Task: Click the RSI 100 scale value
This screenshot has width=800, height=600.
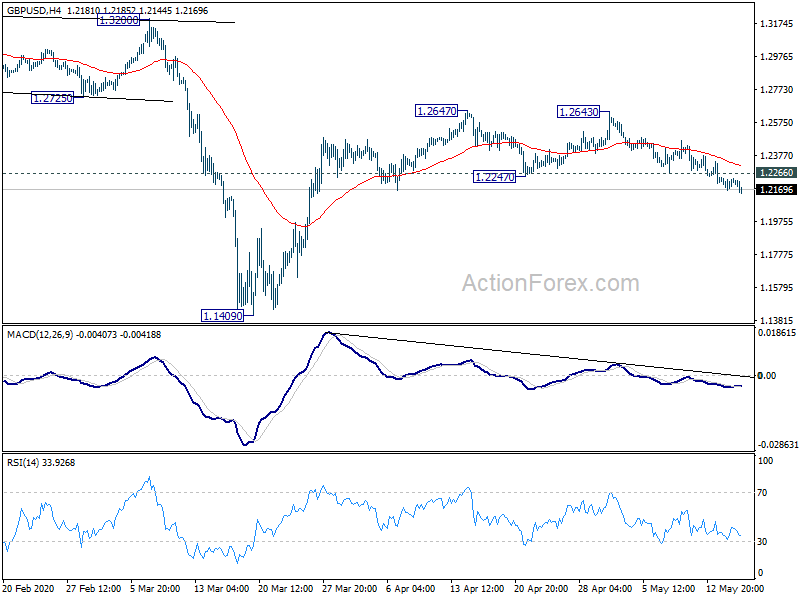Action: (766, 461)
